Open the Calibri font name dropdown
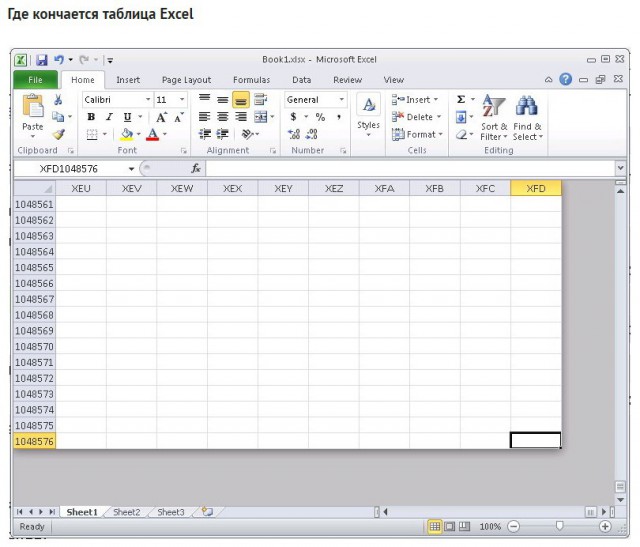This screenshot has width=640, height=547. coord(148,100)
